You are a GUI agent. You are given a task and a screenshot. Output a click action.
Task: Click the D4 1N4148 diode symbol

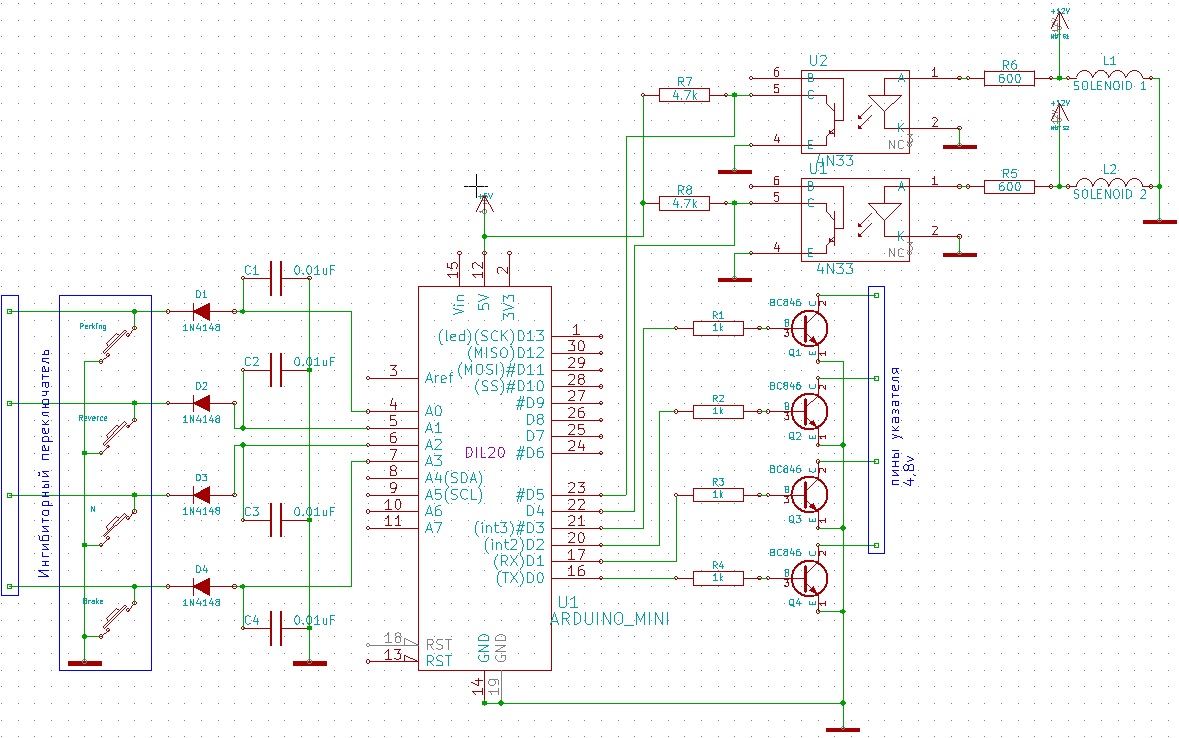(x=201, y=586)
